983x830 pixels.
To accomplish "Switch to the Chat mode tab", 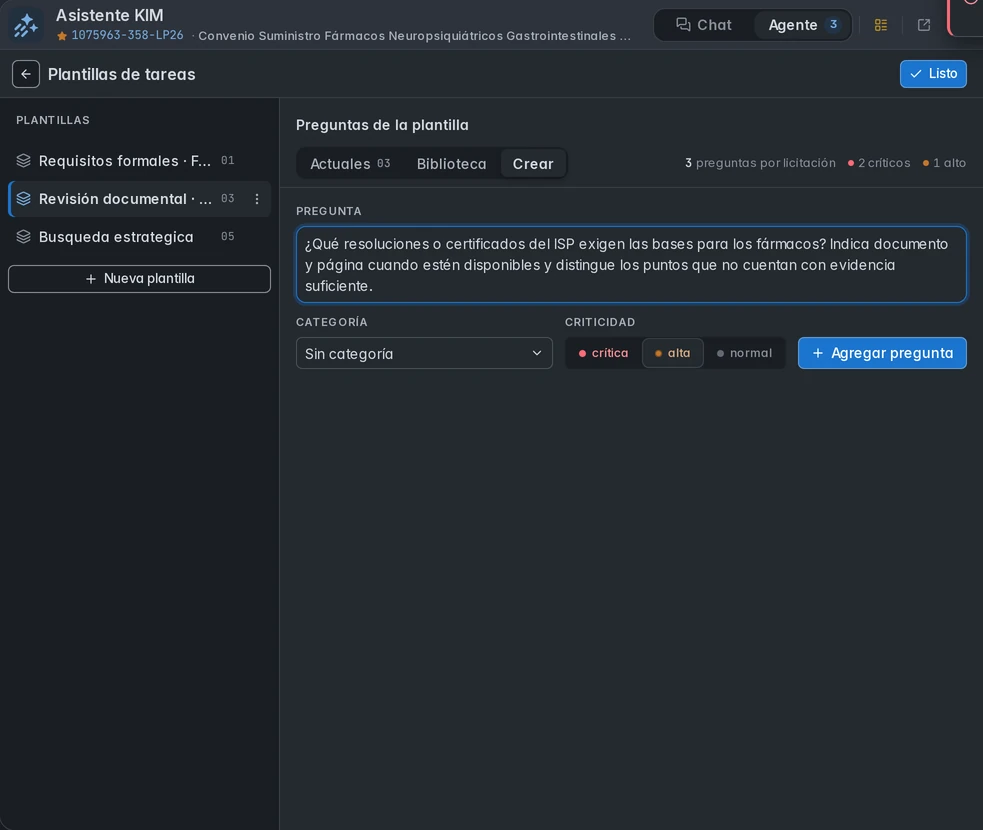I will [x=704, y=25].
